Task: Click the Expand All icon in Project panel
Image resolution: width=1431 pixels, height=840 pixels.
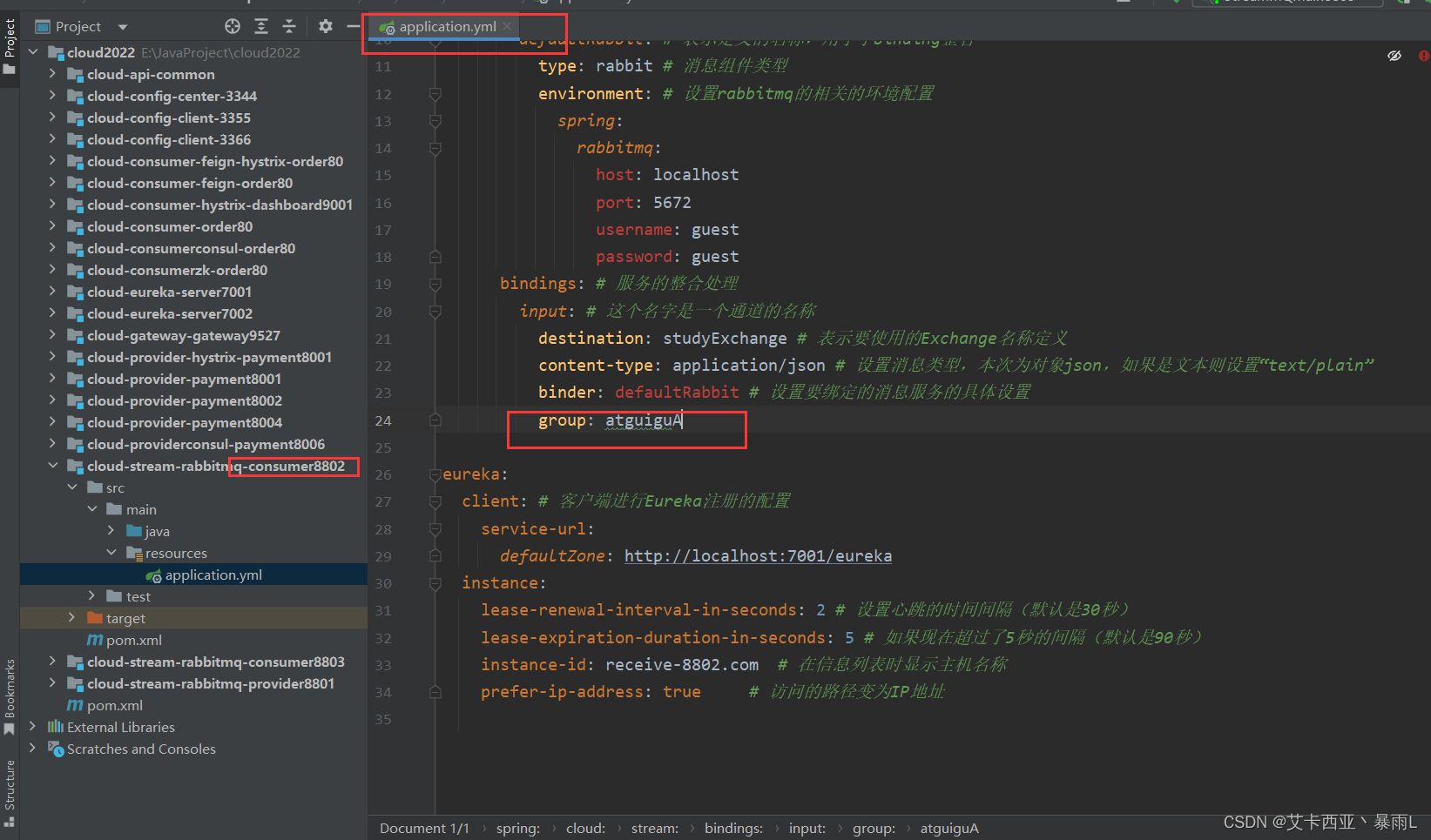Action: pos(261,26)
